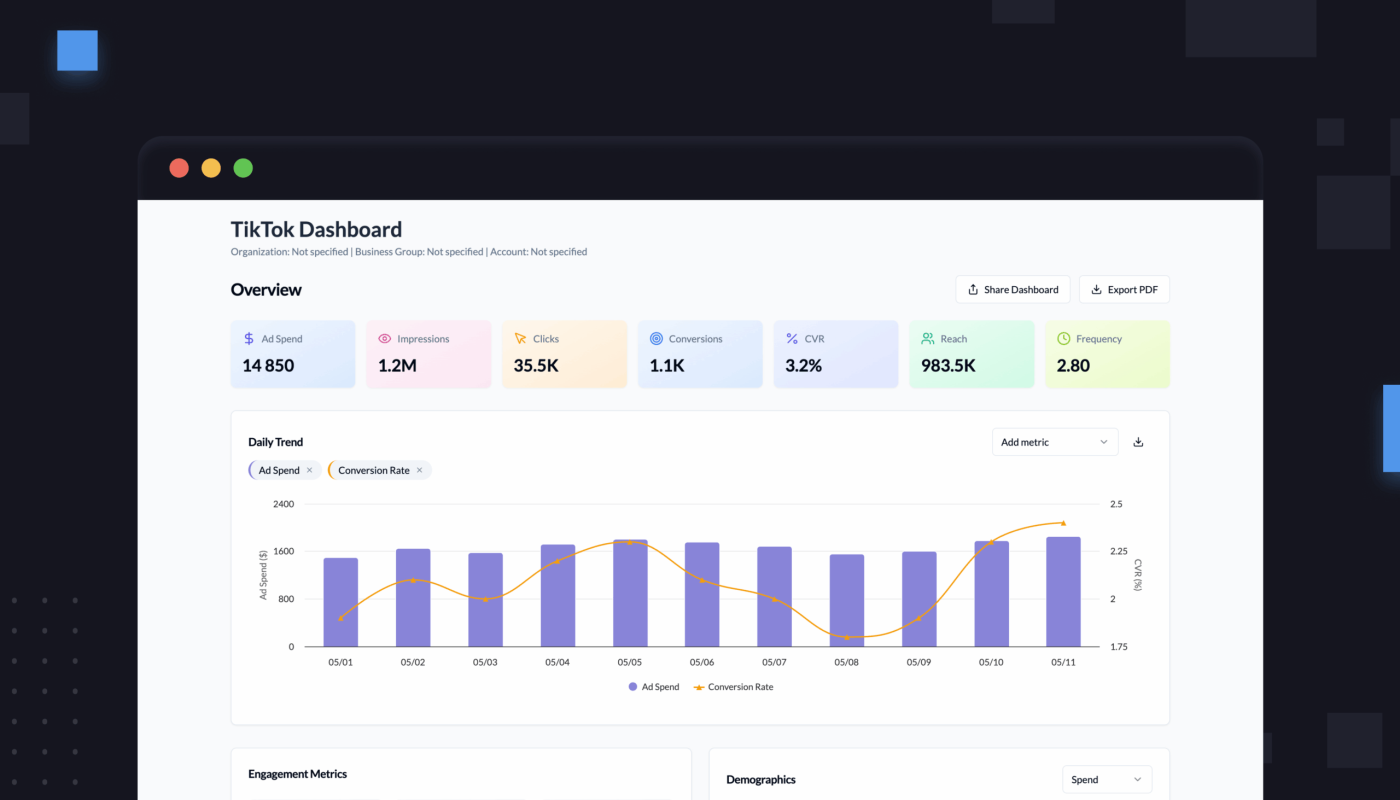Click the clock Frequency icon
Viewport: 1400px width, 800px height.
[1064, 339]
